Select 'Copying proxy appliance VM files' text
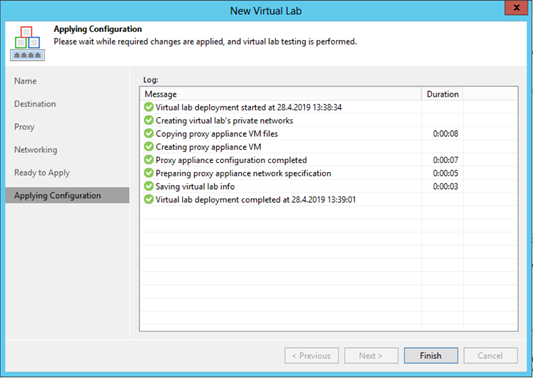Viewport: 533px width, 378px height. click(217, 134)
